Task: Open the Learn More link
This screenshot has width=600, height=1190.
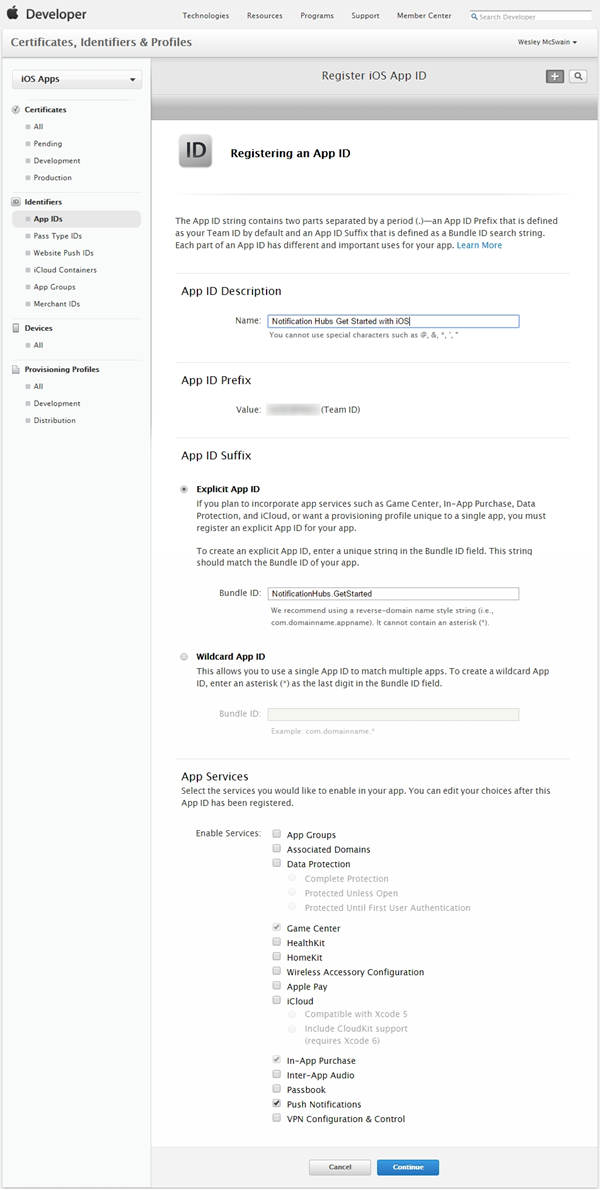Action: click(479, 245)
